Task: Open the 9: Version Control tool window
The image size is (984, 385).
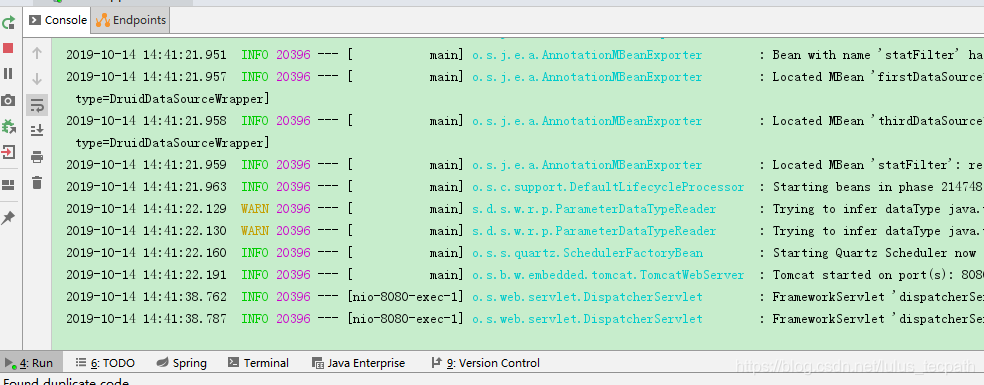Action: [x=485, y=363]
